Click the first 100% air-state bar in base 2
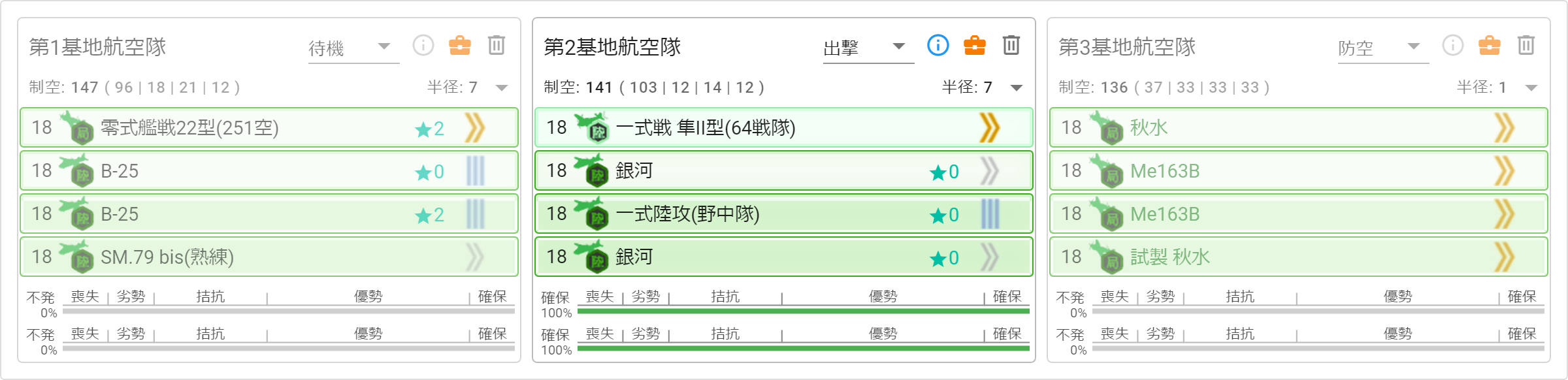This screenshot has height=380, width=1568. 804,311
